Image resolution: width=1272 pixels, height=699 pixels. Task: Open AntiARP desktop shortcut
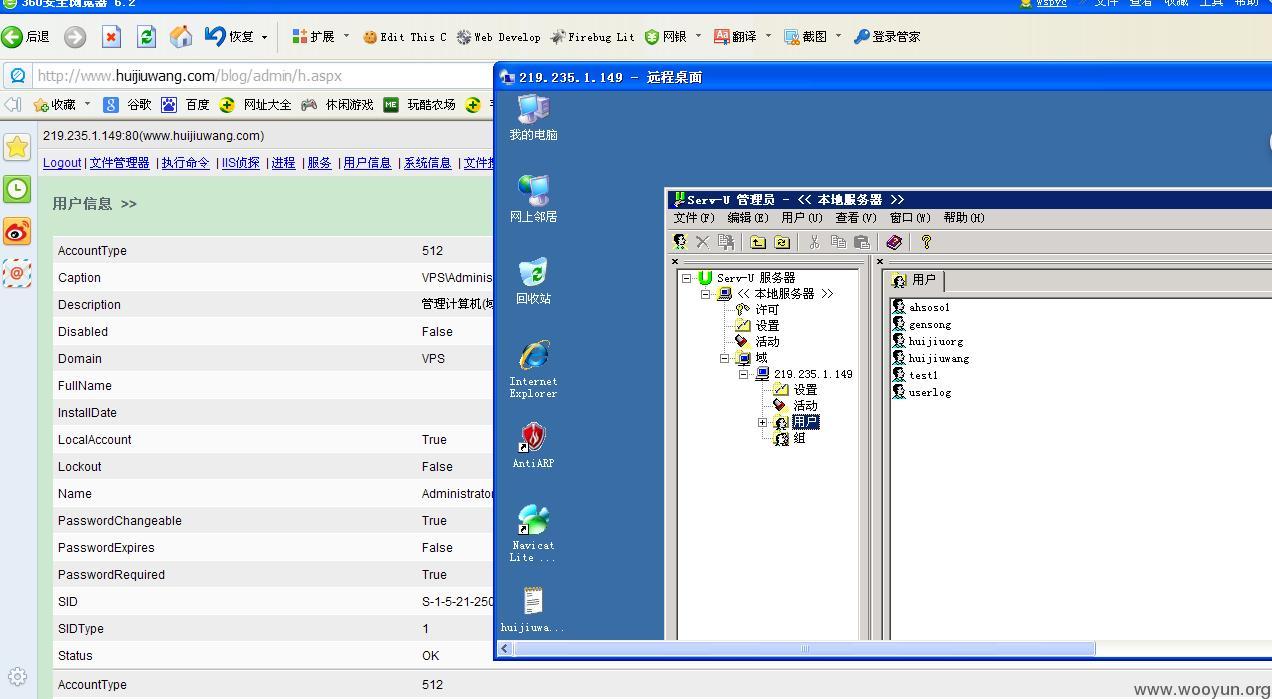(533, 446)
